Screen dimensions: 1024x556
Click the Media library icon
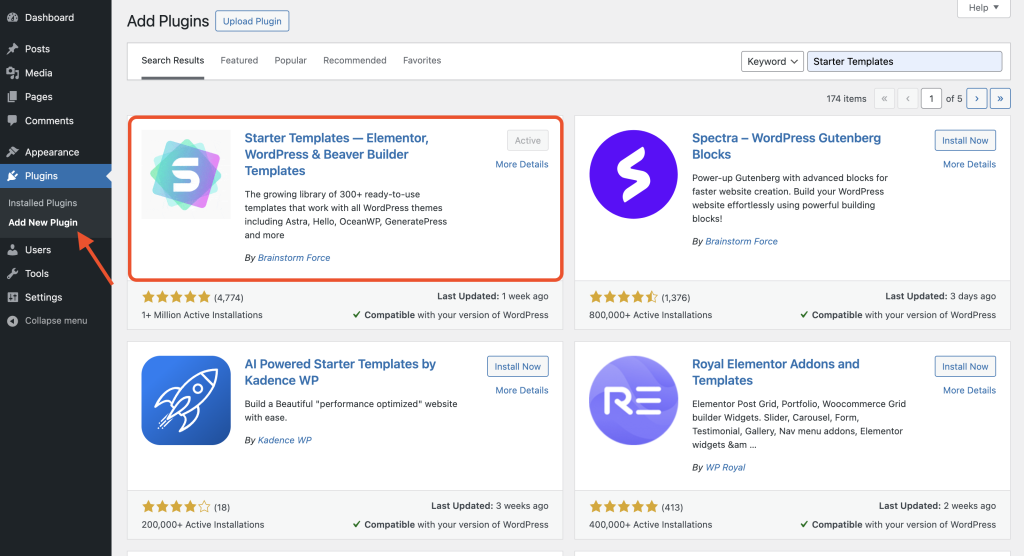coord(12,73)
